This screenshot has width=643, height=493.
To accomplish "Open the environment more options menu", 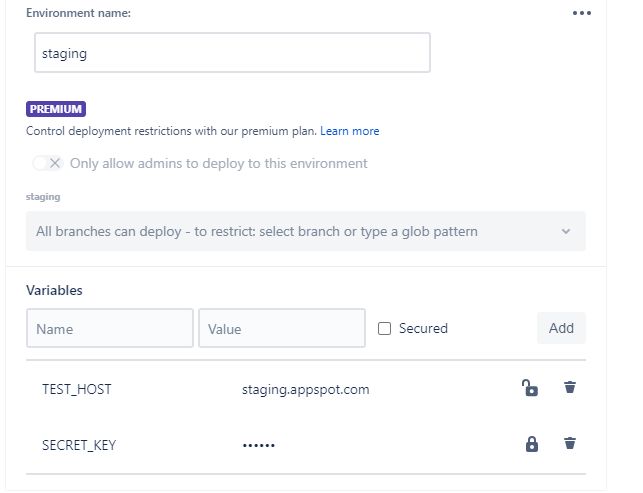I will tap(582, 13).
